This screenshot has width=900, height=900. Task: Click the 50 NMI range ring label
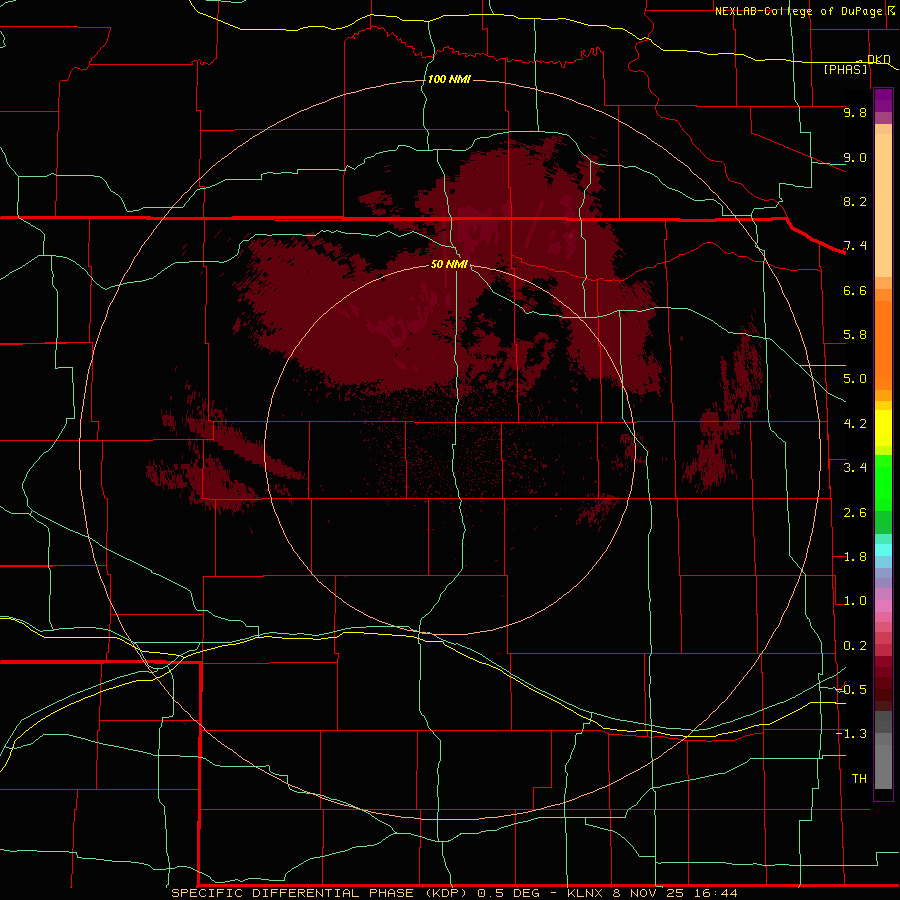point(449,264)
